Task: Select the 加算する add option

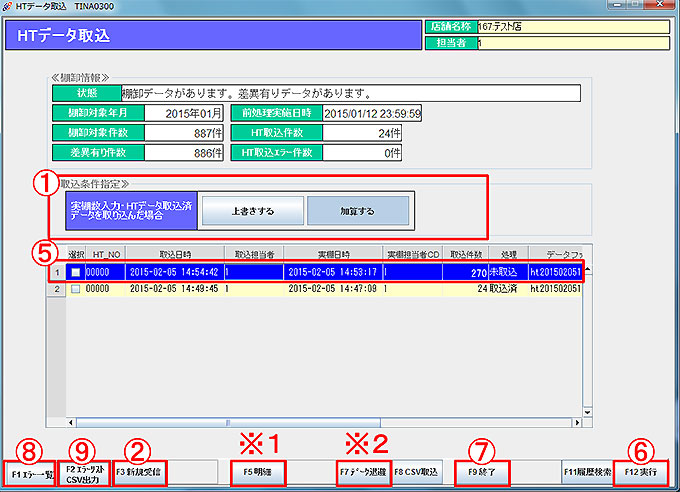Action: (x=358, y=211)
